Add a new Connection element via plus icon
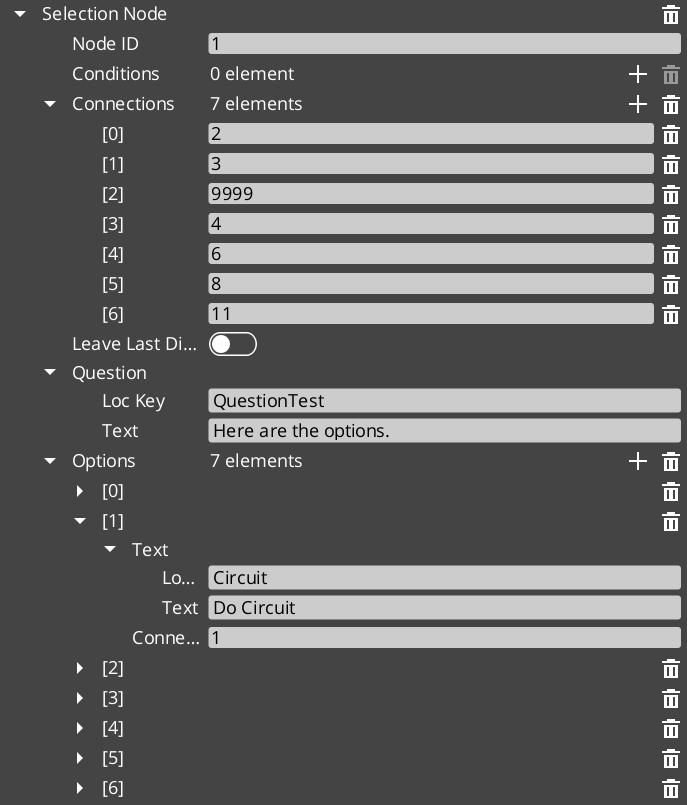Screen dimensions: 687x805 point(638,104)
